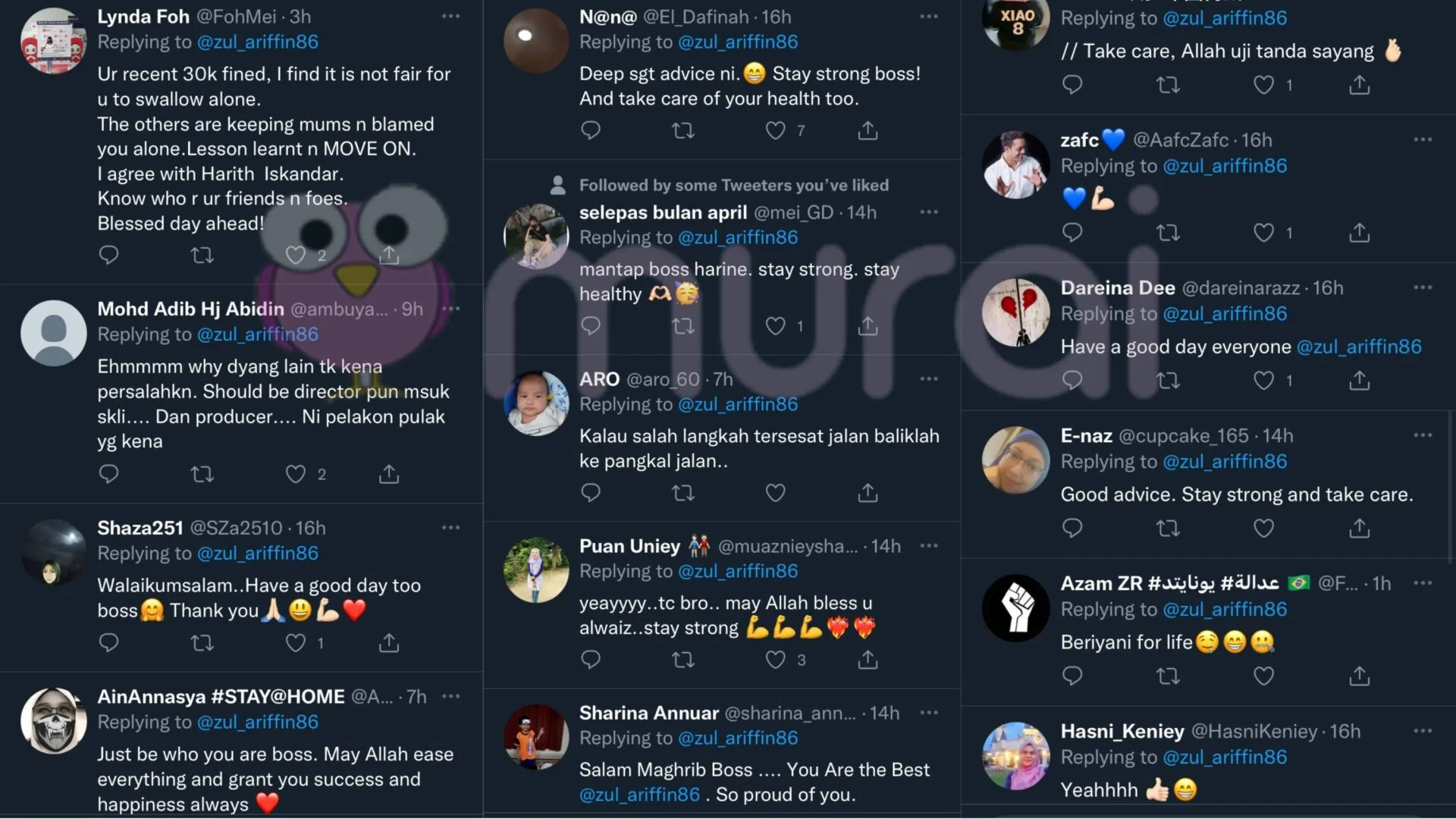Open more options on Hasni_Keniey's tweet
This screenshot has height=819, width=1456.
pos(1423,731)
